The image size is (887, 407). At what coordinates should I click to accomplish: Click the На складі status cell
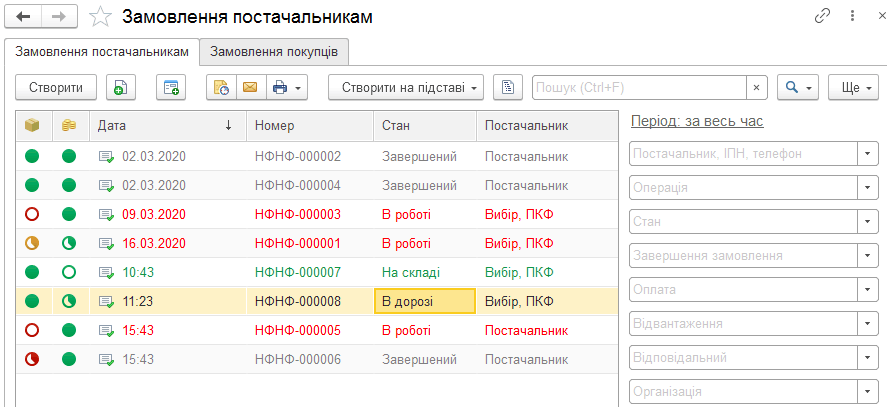click(x=425, y=272)
